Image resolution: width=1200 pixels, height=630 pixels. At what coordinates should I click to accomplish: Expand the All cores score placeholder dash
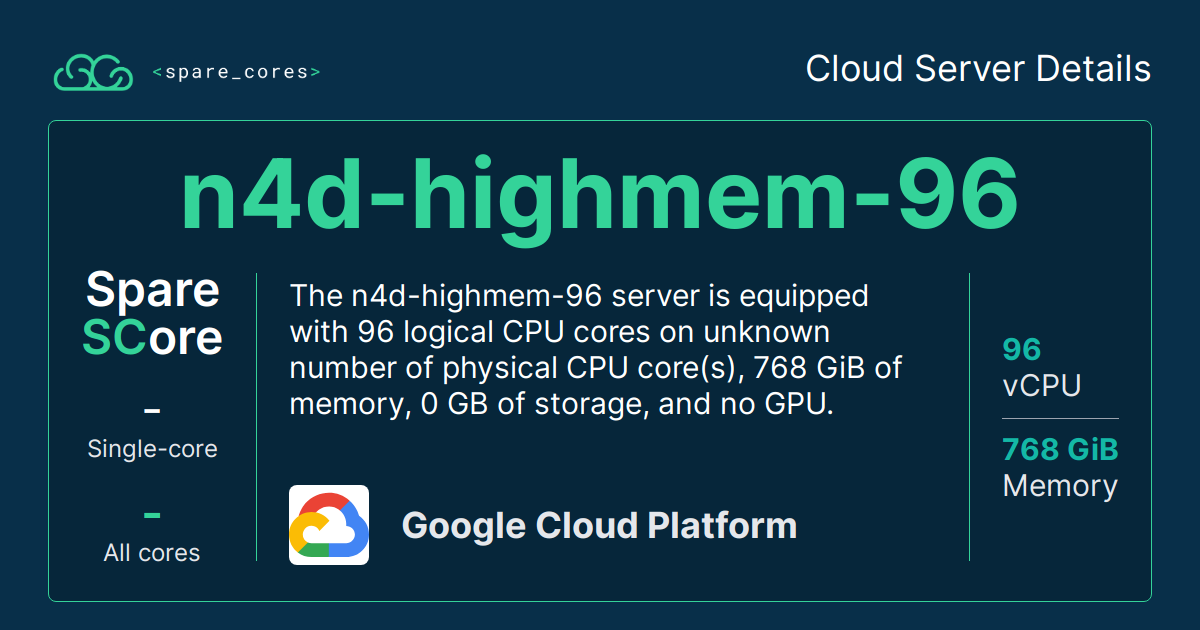coord(152,514)
